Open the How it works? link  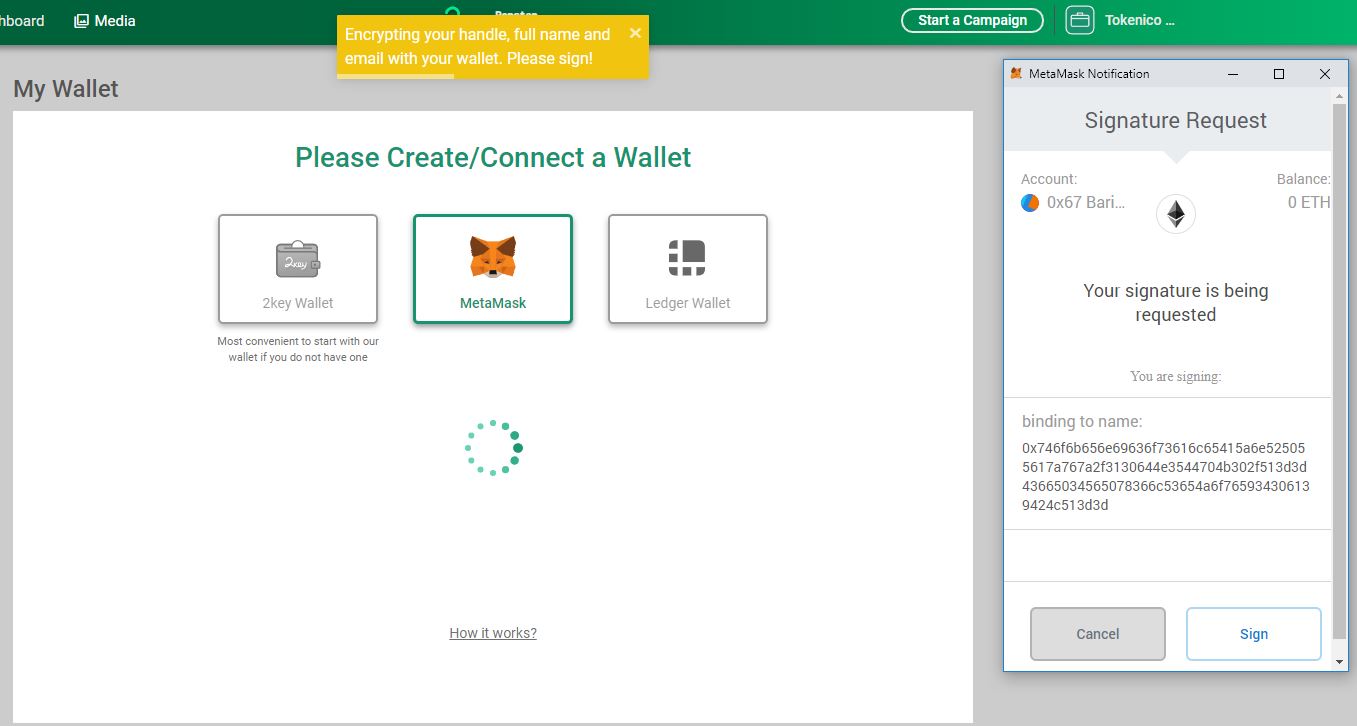(493, 633)
